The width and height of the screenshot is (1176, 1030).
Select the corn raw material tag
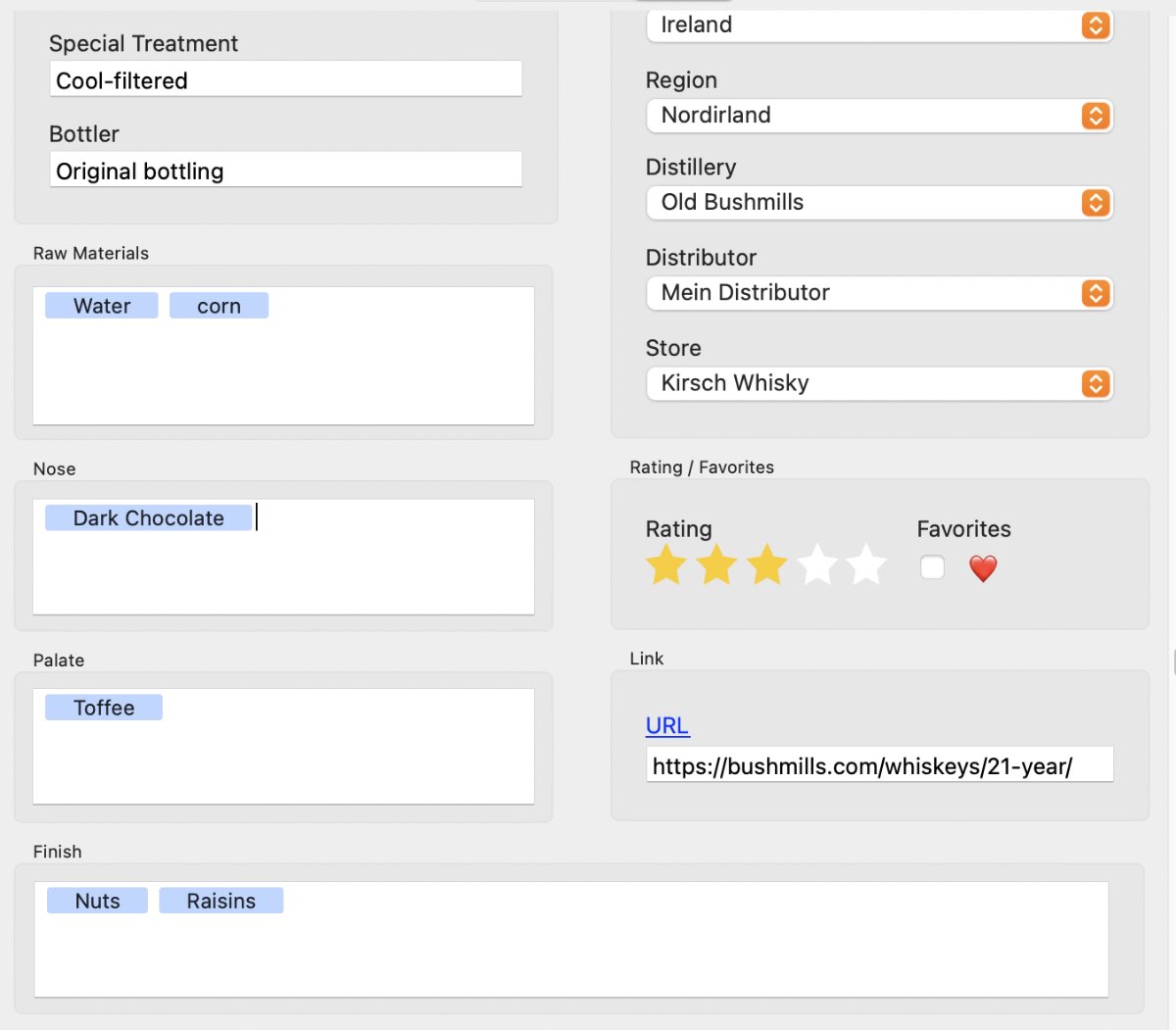click(219, 306)
